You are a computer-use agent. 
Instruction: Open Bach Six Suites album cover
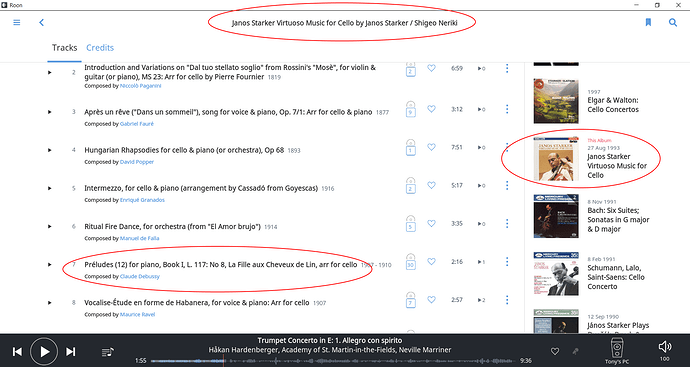click(556, 216)
